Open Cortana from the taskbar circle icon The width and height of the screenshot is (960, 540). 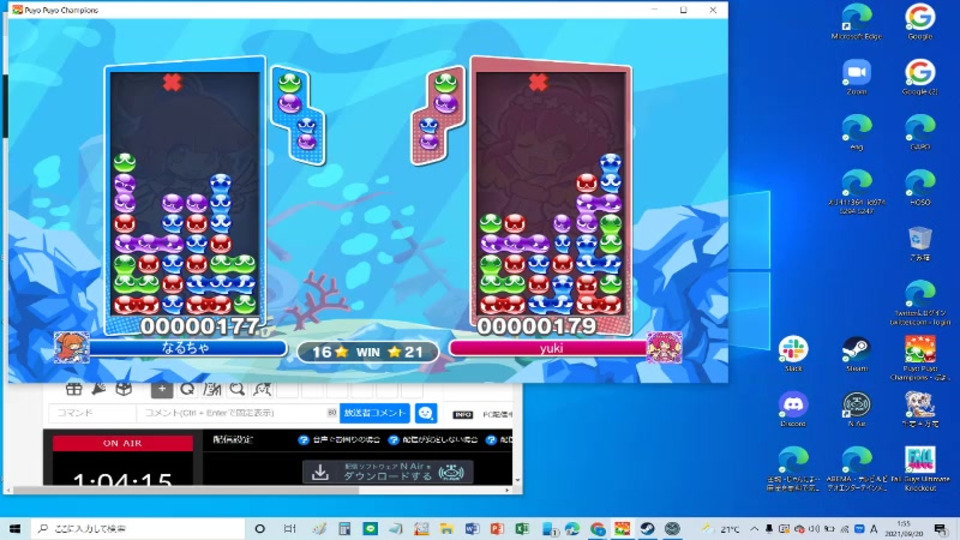(x=260, y=528)
